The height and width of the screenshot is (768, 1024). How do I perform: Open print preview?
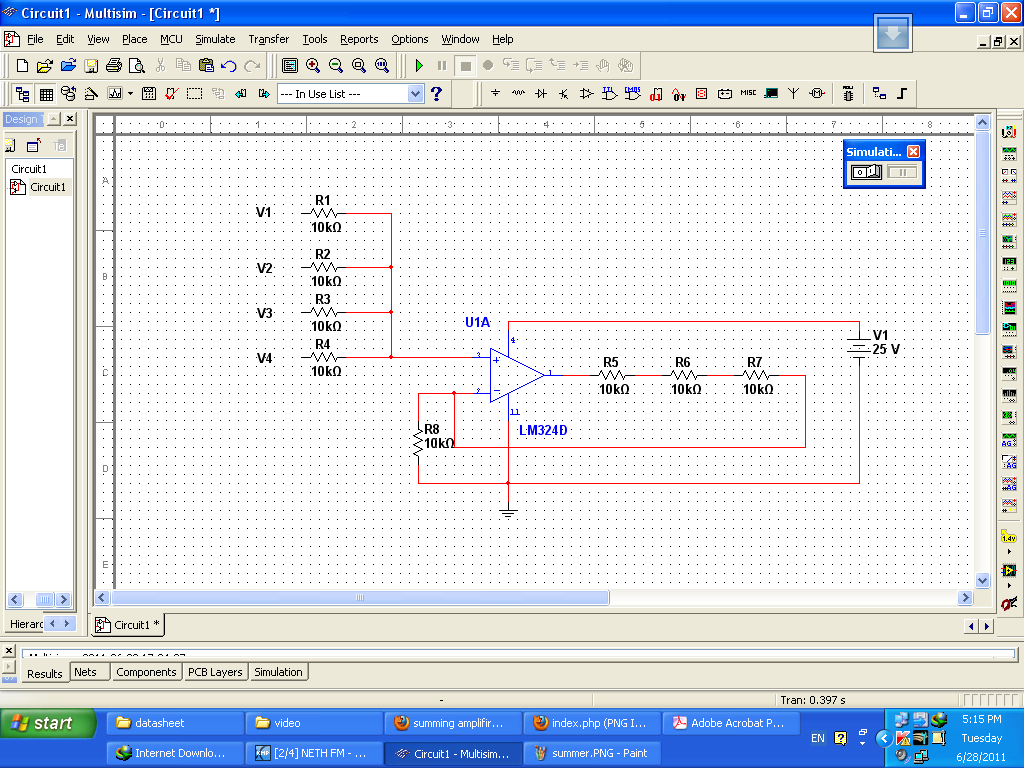(x=136, y=65)
